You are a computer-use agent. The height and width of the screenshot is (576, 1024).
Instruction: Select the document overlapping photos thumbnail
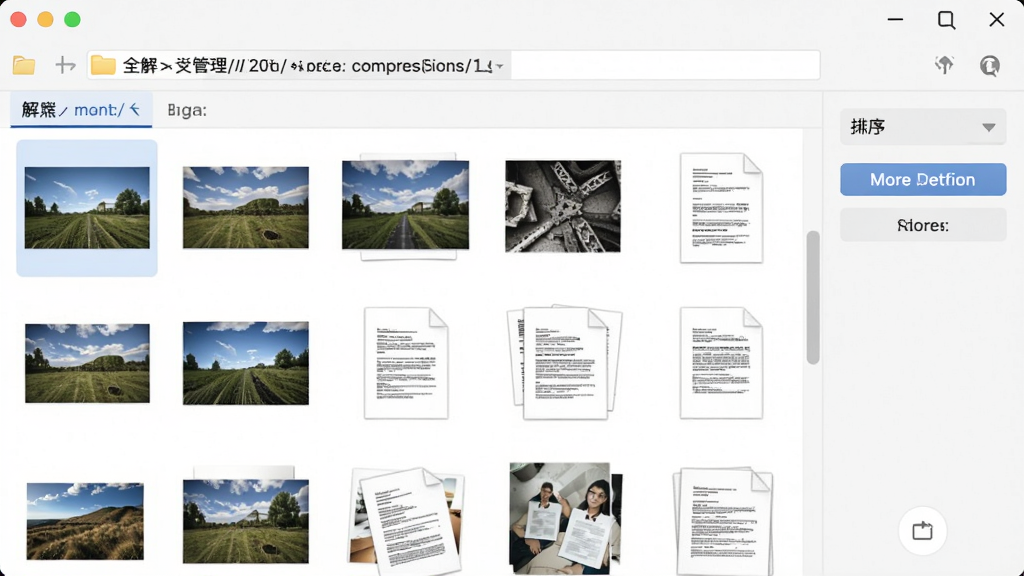pos(407,521)
